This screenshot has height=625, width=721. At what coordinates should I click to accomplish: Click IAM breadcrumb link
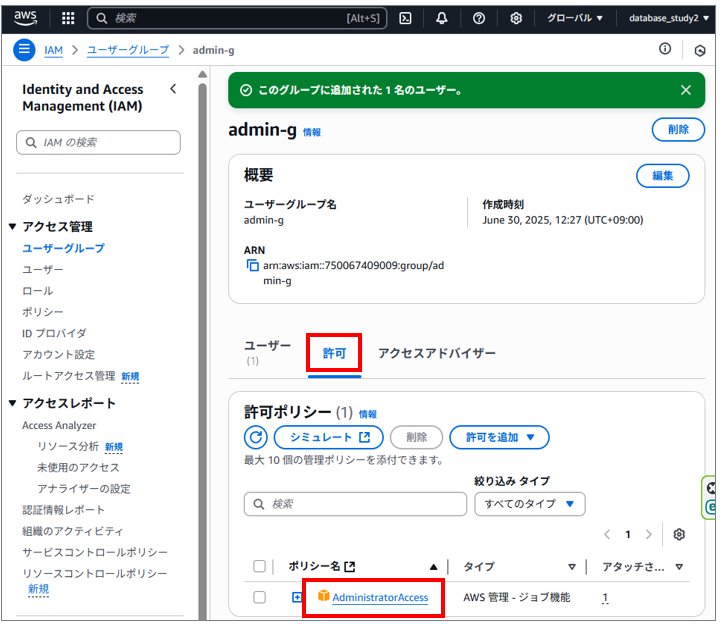point(53,50)
